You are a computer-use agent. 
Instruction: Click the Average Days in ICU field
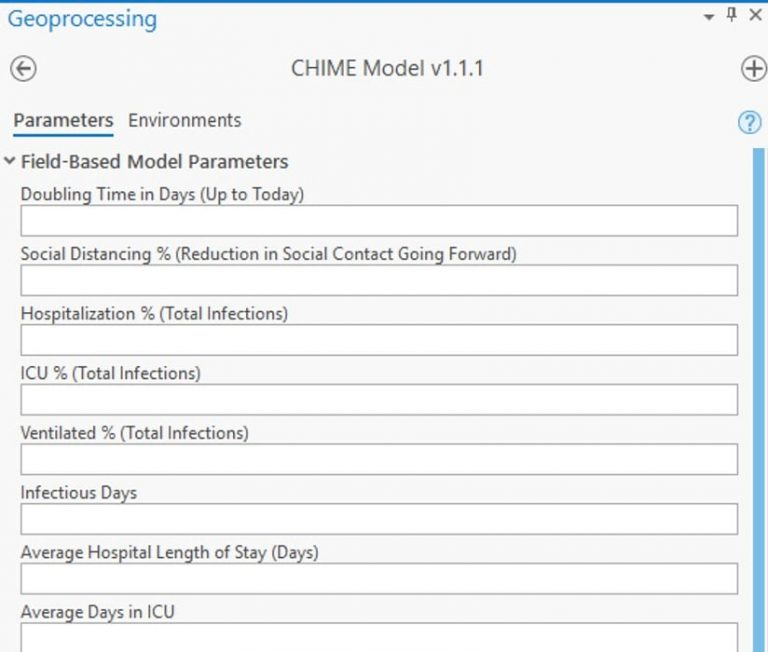(379, 637)
